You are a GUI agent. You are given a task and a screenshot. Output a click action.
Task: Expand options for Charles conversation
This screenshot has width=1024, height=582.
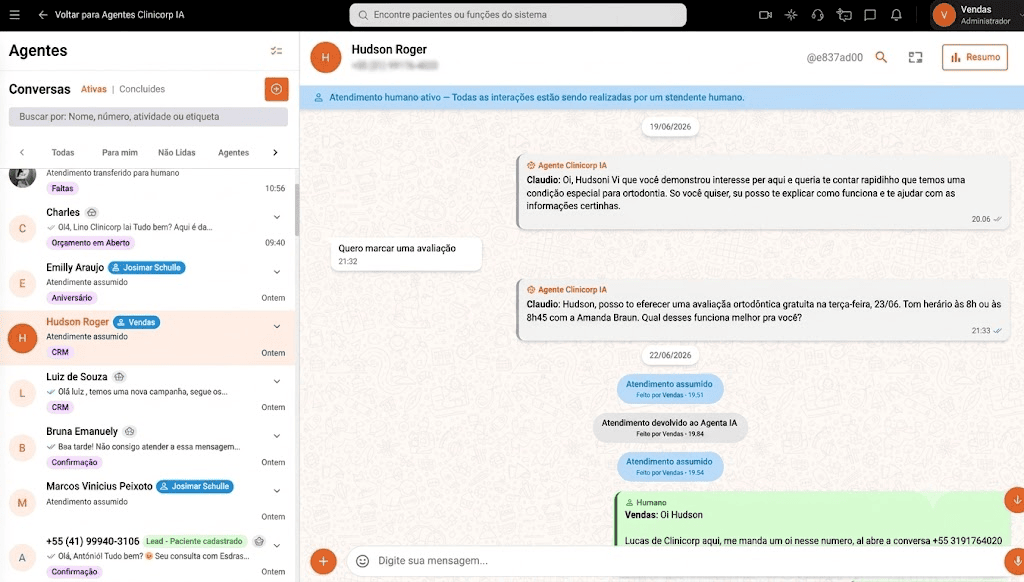[277, 217]
